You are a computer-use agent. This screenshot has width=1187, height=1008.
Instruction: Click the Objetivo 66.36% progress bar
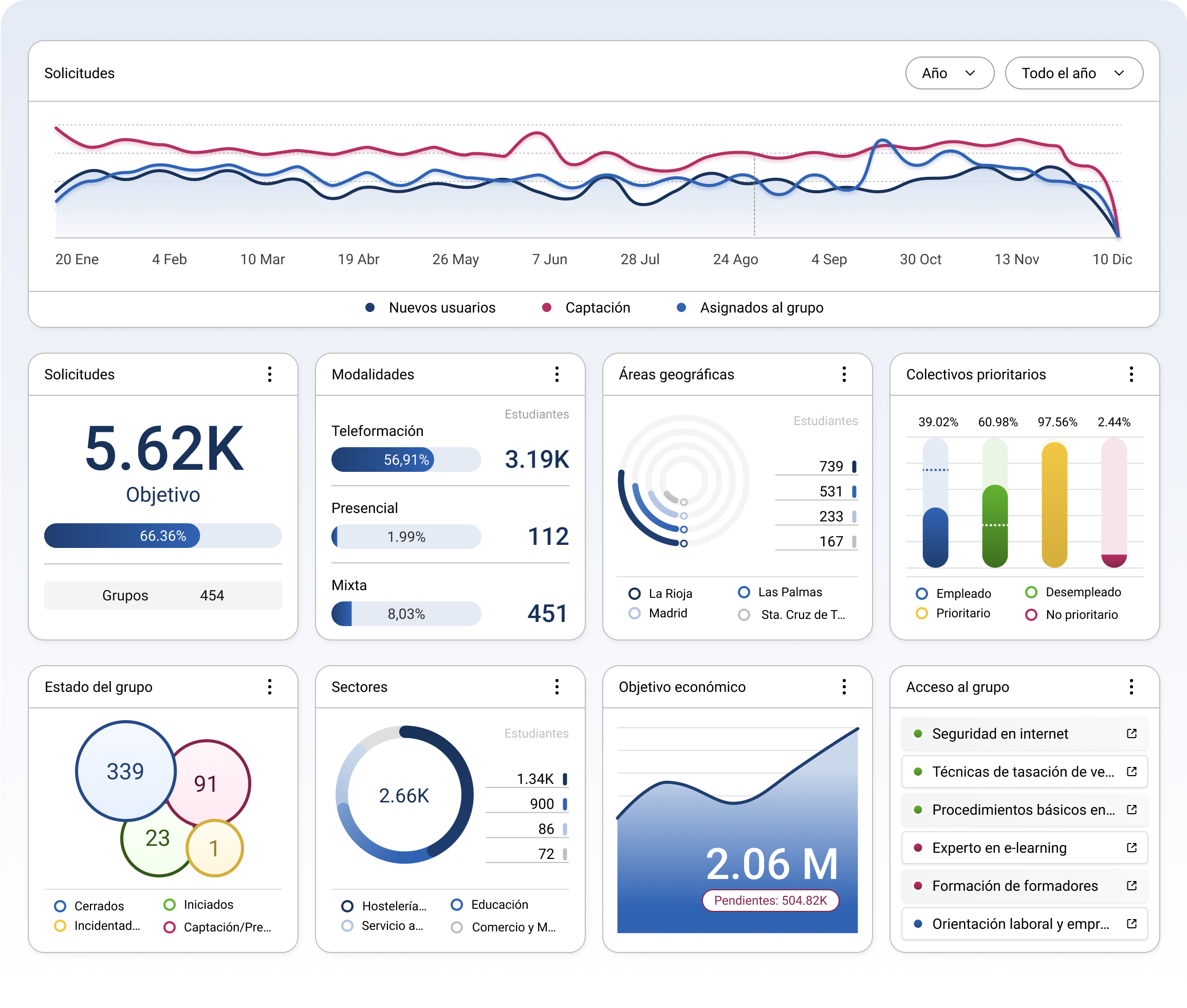tap(163, 536)
